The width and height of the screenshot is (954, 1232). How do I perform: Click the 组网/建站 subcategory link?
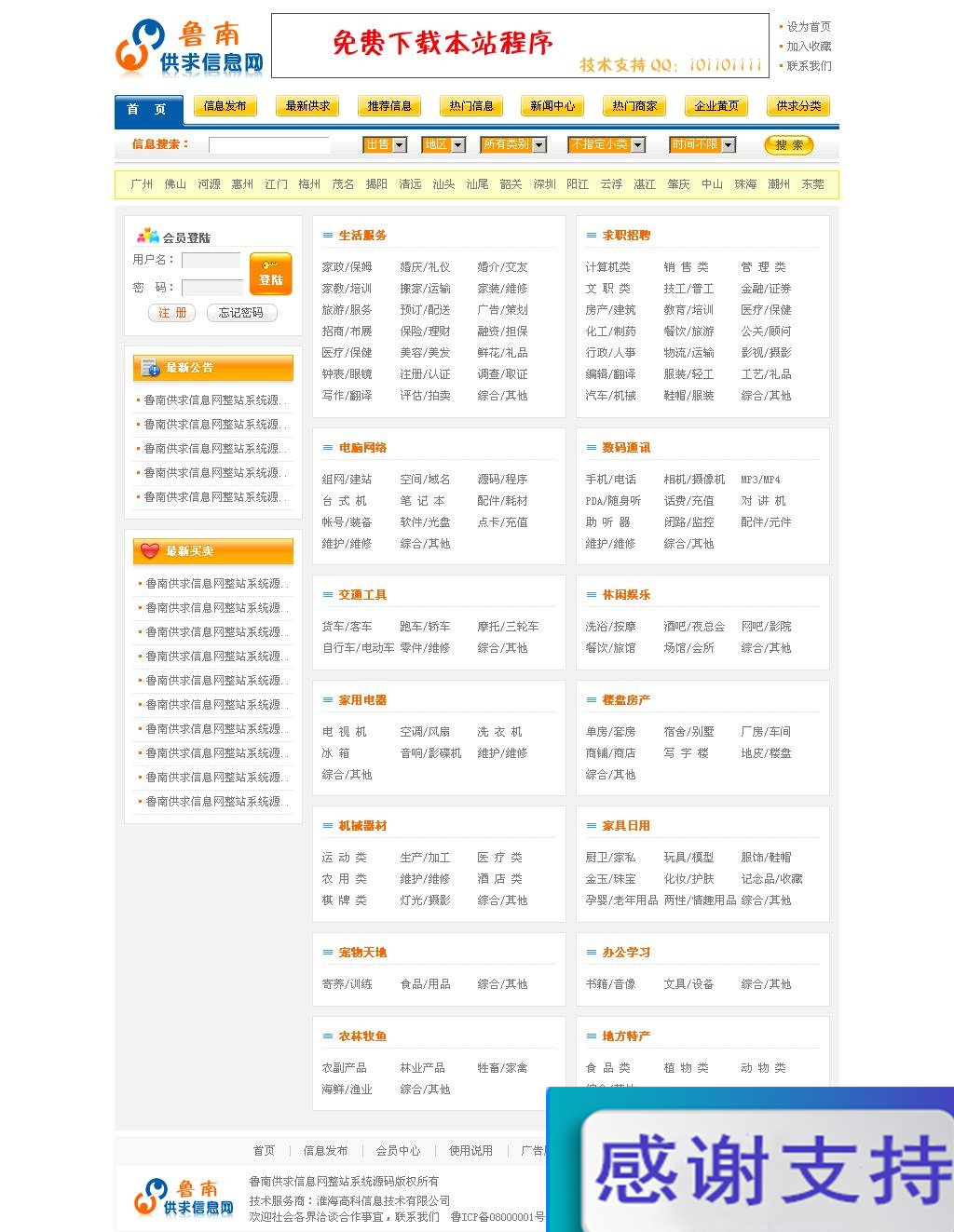347,480
